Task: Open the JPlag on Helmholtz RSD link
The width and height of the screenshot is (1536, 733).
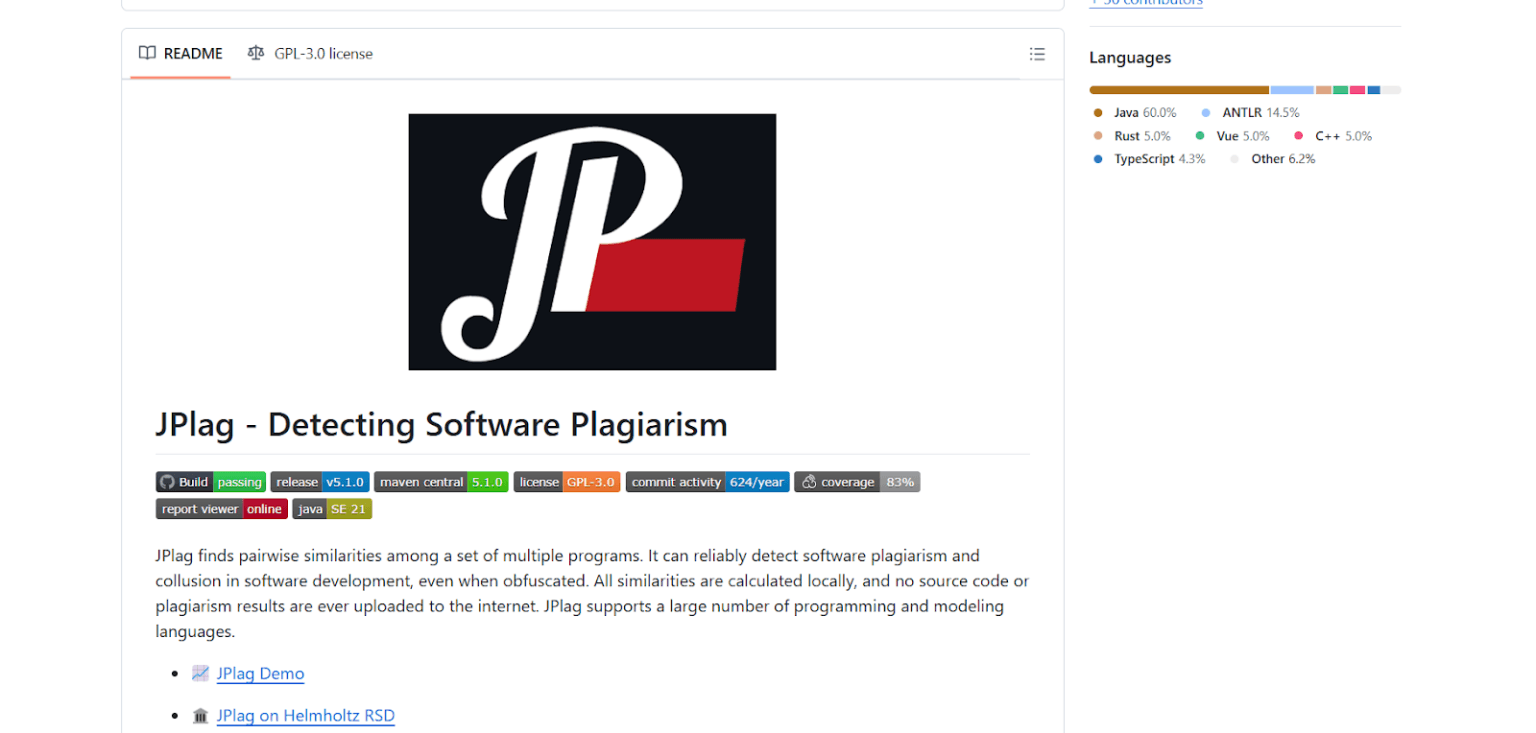Action: [305, 715]
